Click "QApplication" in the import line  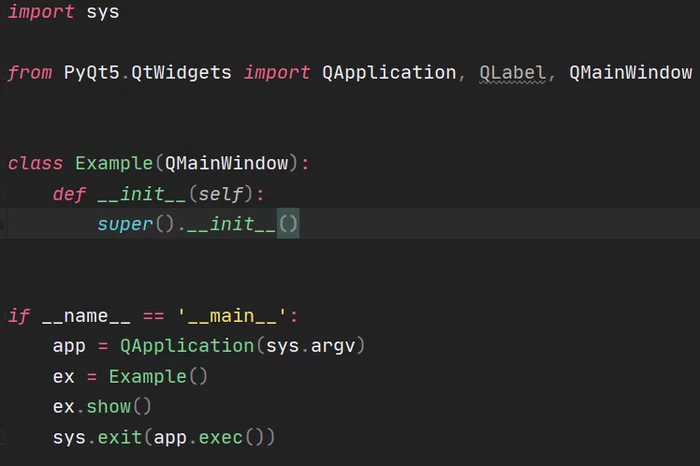389,72
